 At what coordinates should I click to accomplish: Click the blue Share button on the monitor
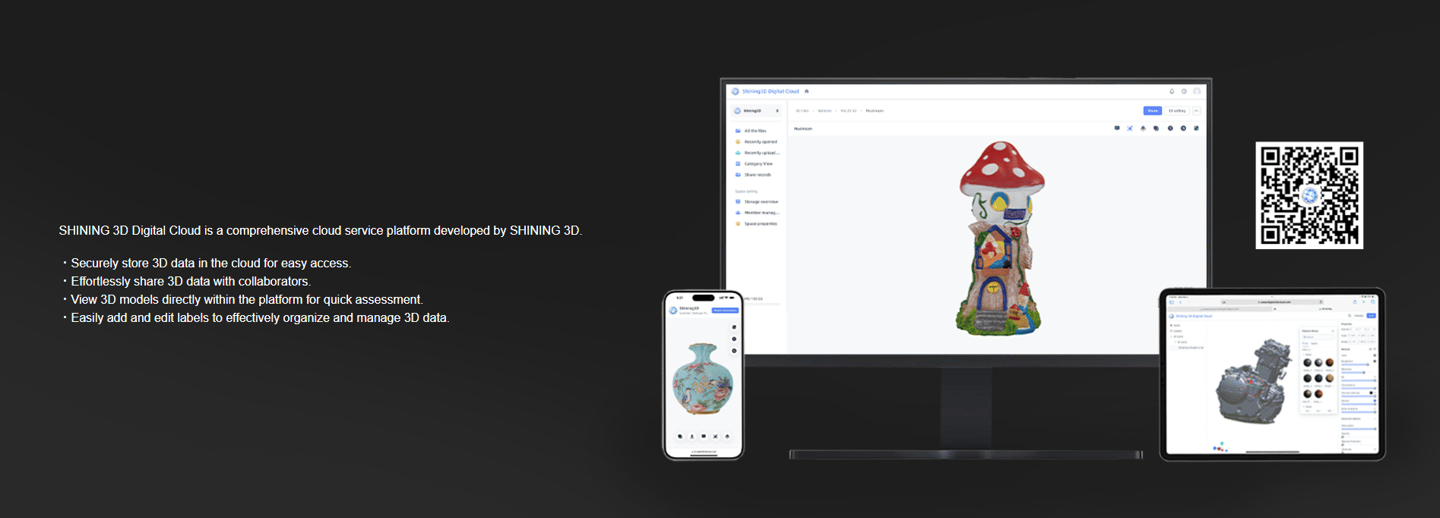[1153, 111]
